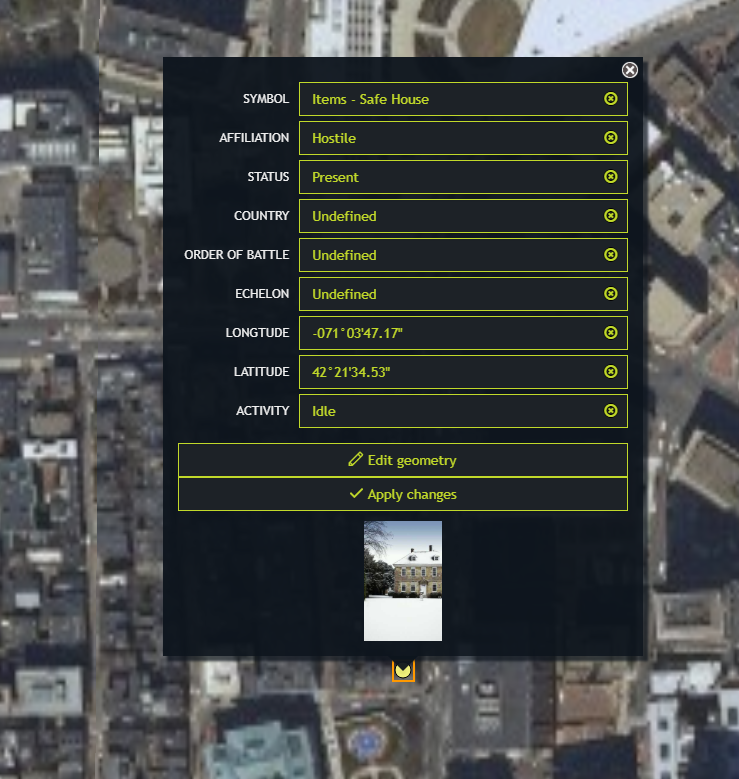The width and height of the screenshot is (739, 779).
Task: Open the Echelon dropdown showing Undefined
Action: 450,294
